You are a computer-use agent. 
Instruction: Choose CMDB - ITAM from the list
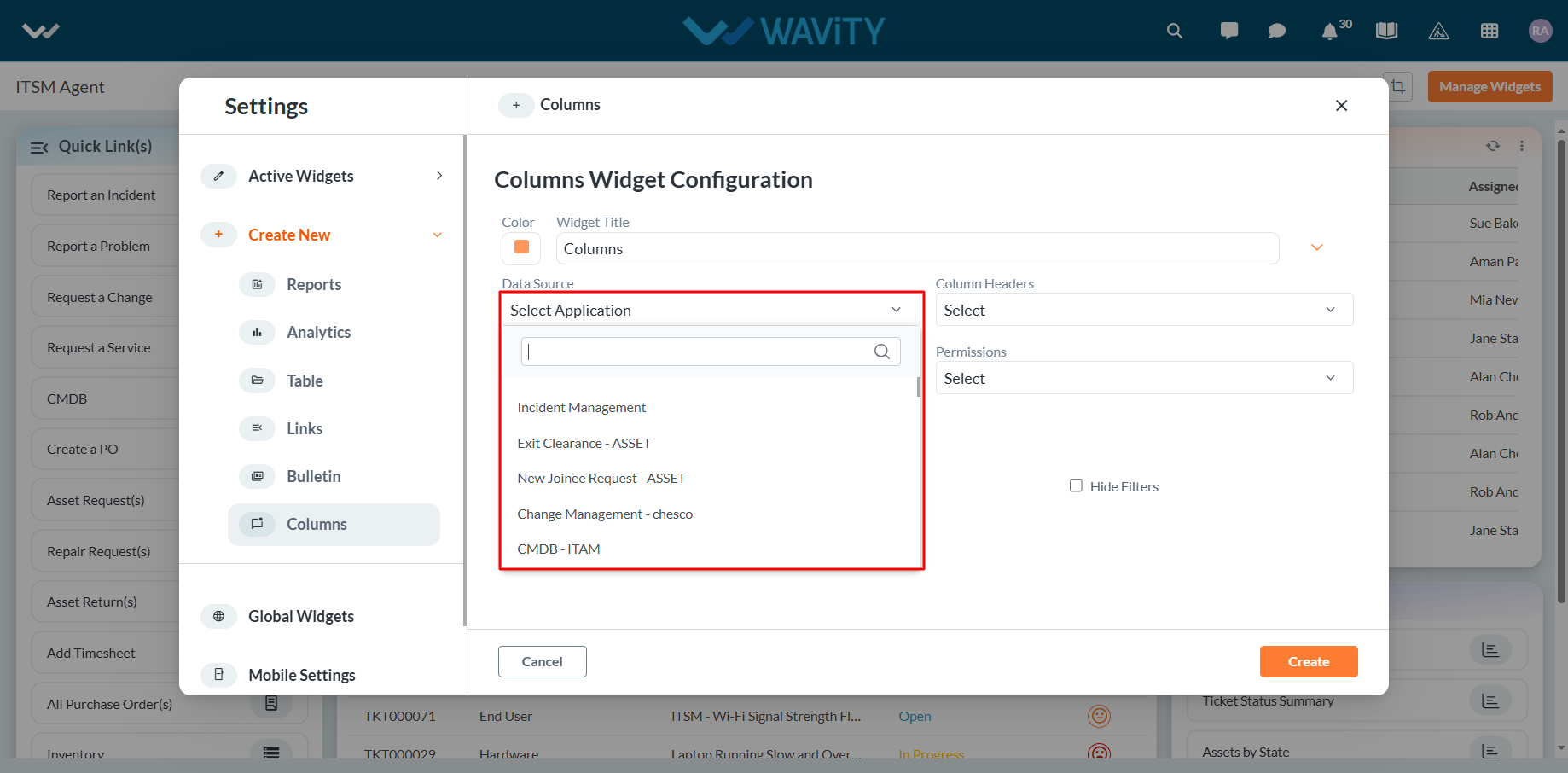[x=559, y=549]
